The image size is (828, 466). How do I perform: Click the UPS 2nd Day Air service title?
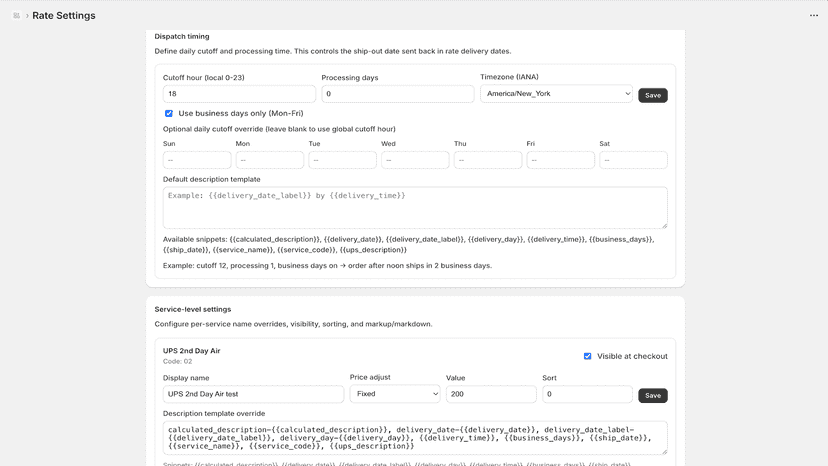(192, 351)
